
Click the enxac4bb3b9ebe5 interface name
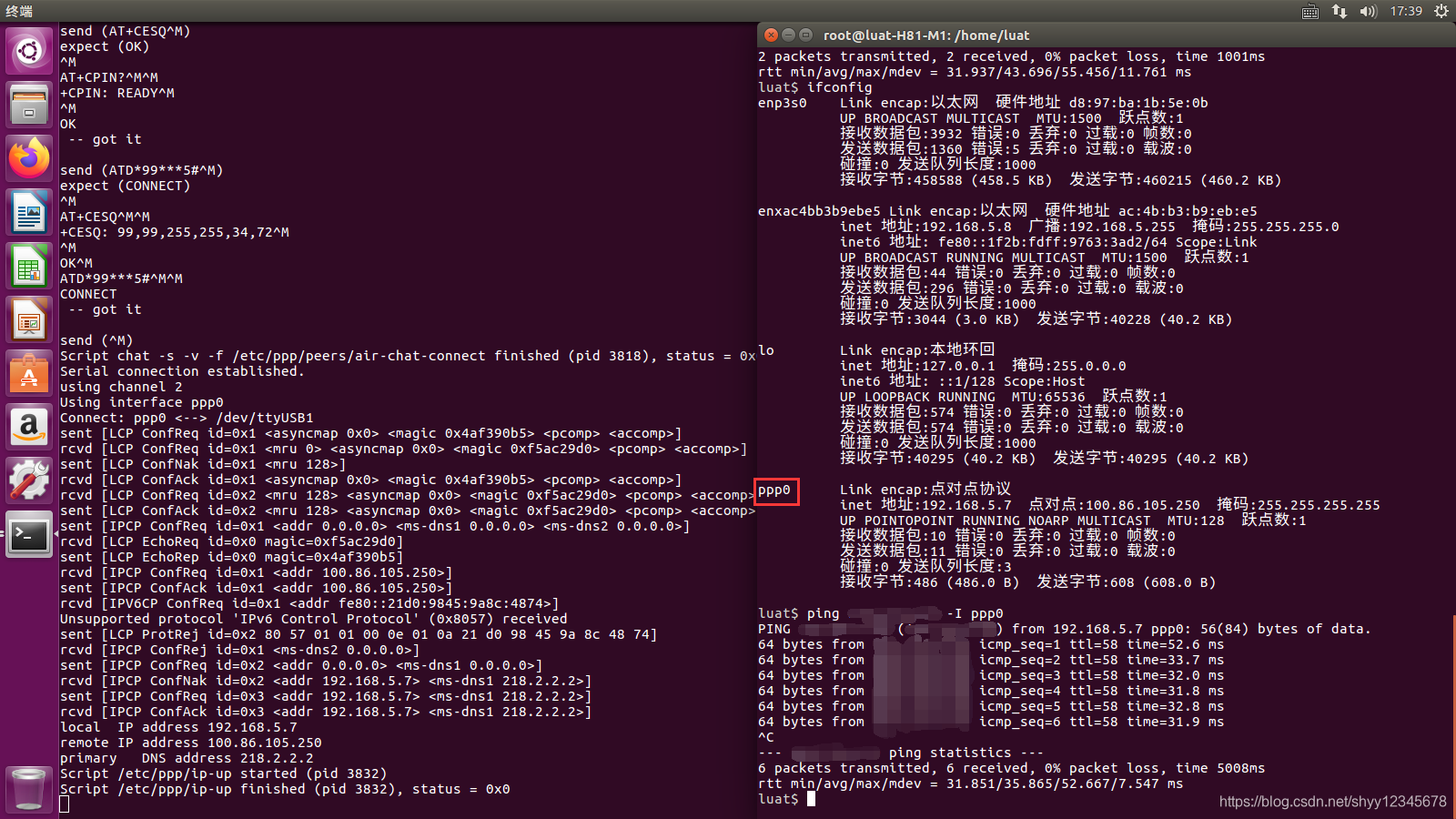point(819,211)
